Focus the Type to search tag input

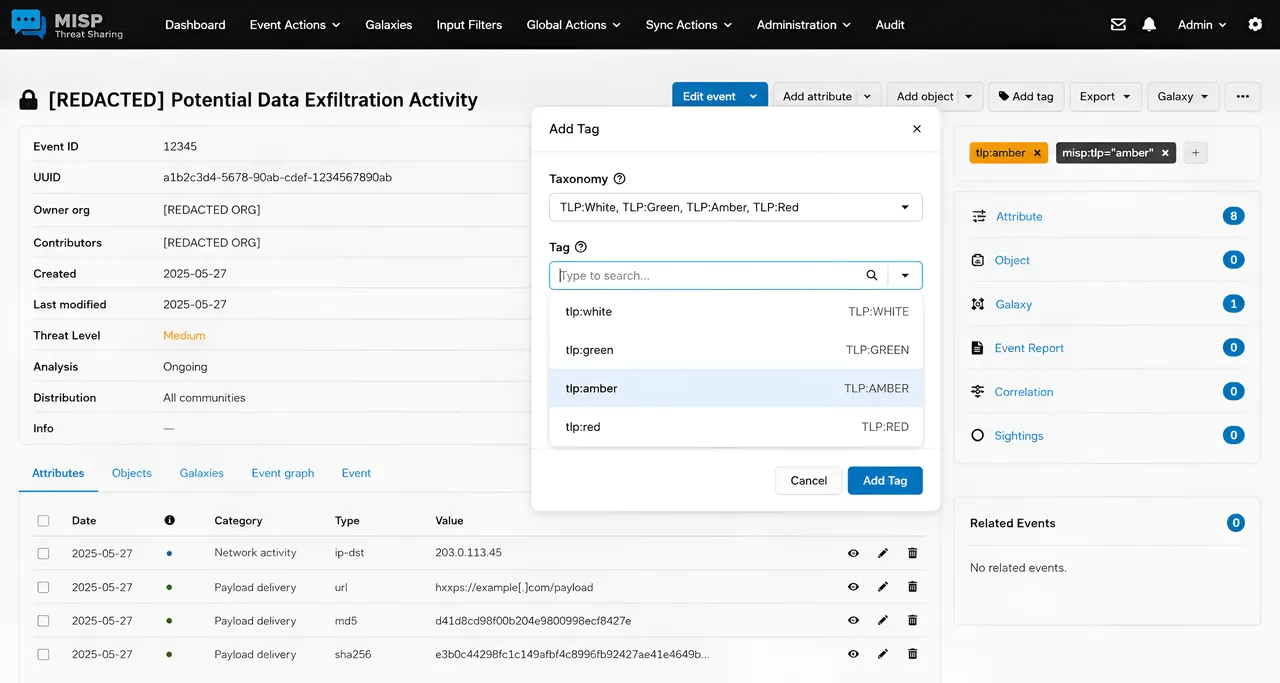706,275
